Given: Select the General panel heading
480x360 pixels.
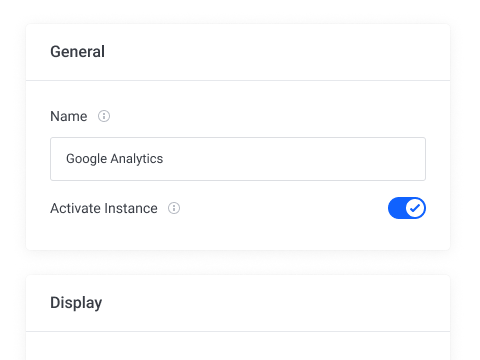Looking at the screenshot, I should click(77, 52).
